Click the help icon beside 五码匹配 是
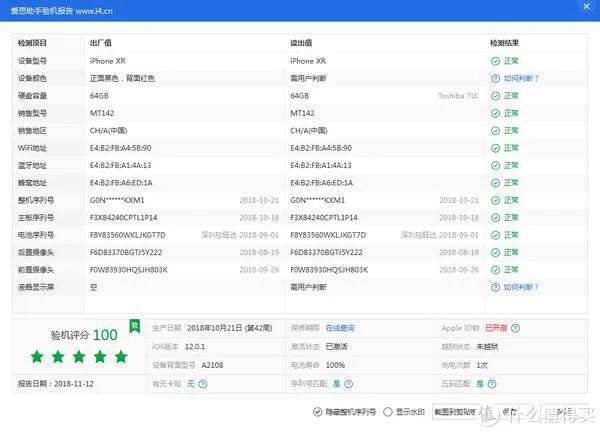Image resolution: width=600 pixels, height=432 pixels. coord(492,384)
